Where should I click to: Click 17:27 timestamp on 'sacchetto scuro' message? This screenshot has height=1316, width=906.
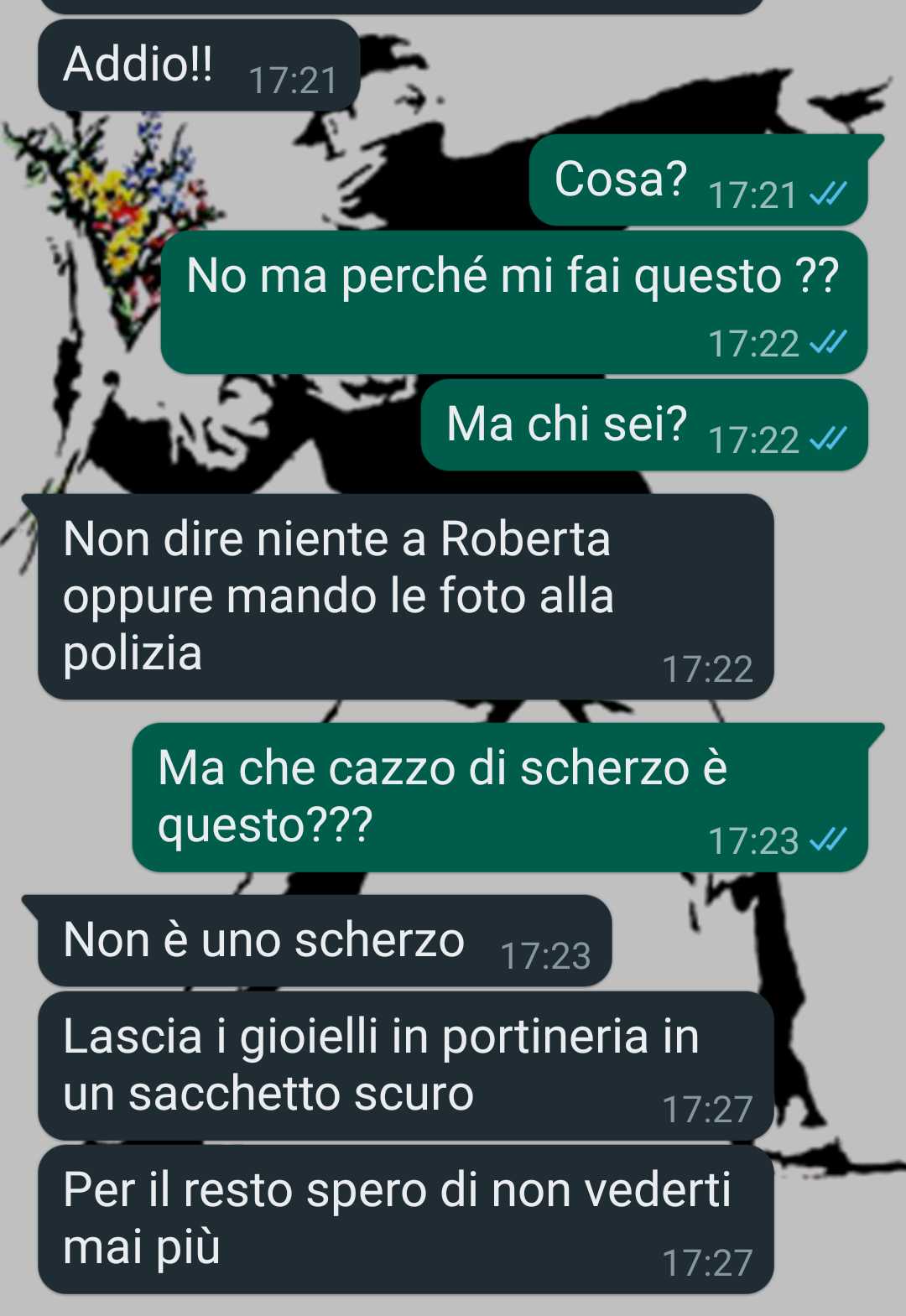point(707,1110)
